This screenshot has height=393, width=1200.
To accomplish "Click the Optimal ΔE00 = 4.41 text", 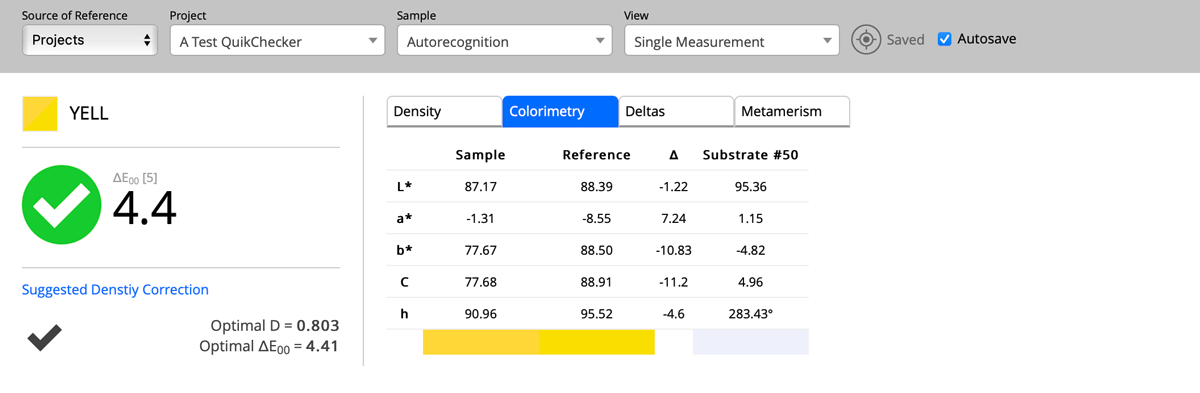I will (x=270, y=347).
